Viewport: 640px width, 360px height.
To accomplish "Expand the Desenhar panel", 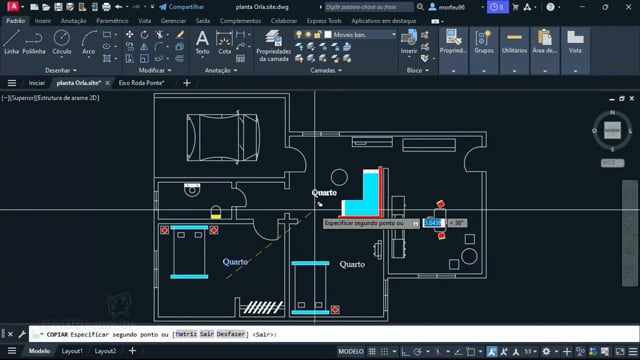I will click(x=61, y=70).
